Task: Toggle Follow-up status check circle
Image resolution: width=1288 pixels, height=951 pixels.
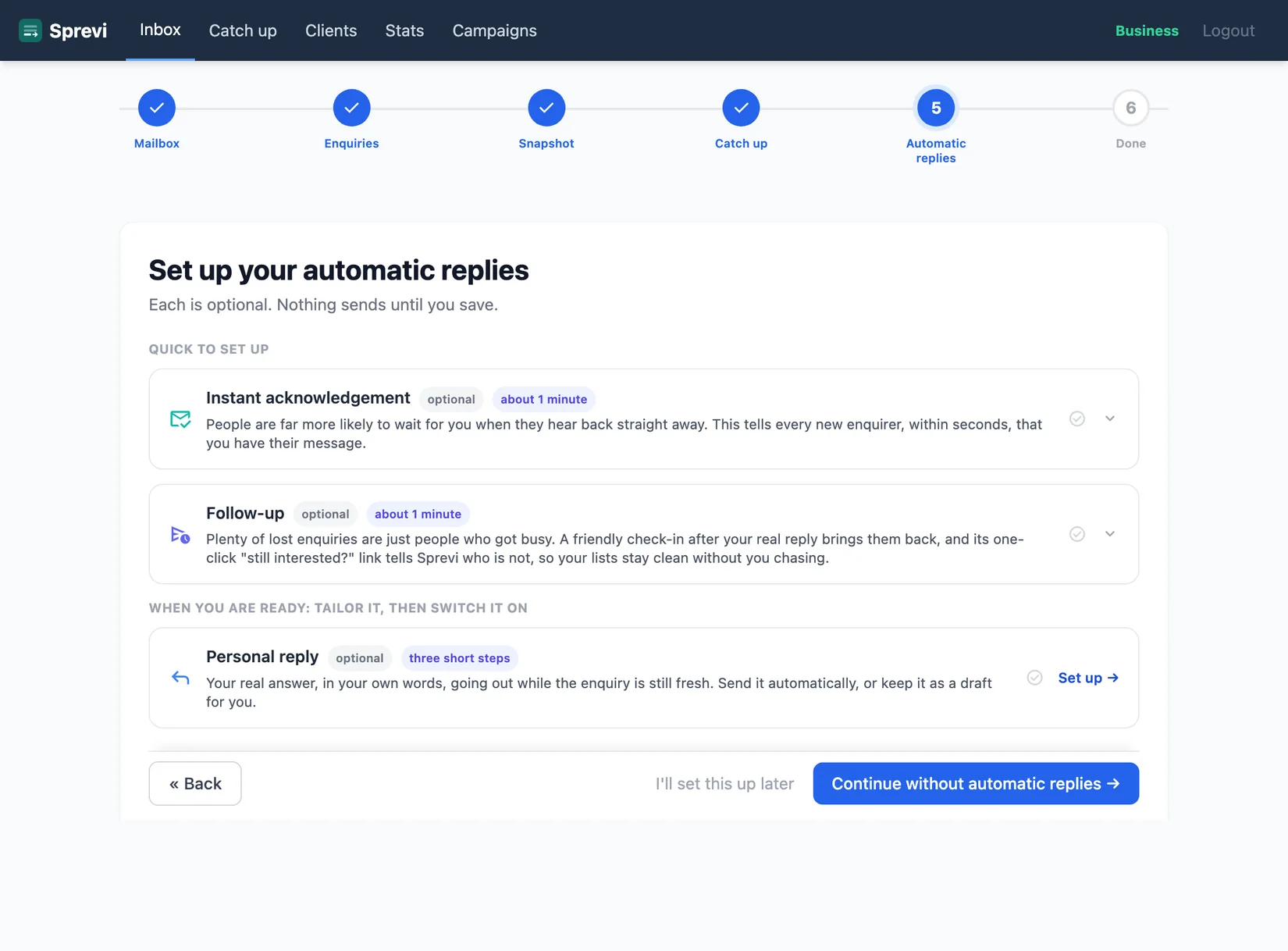Action: 1077,534
